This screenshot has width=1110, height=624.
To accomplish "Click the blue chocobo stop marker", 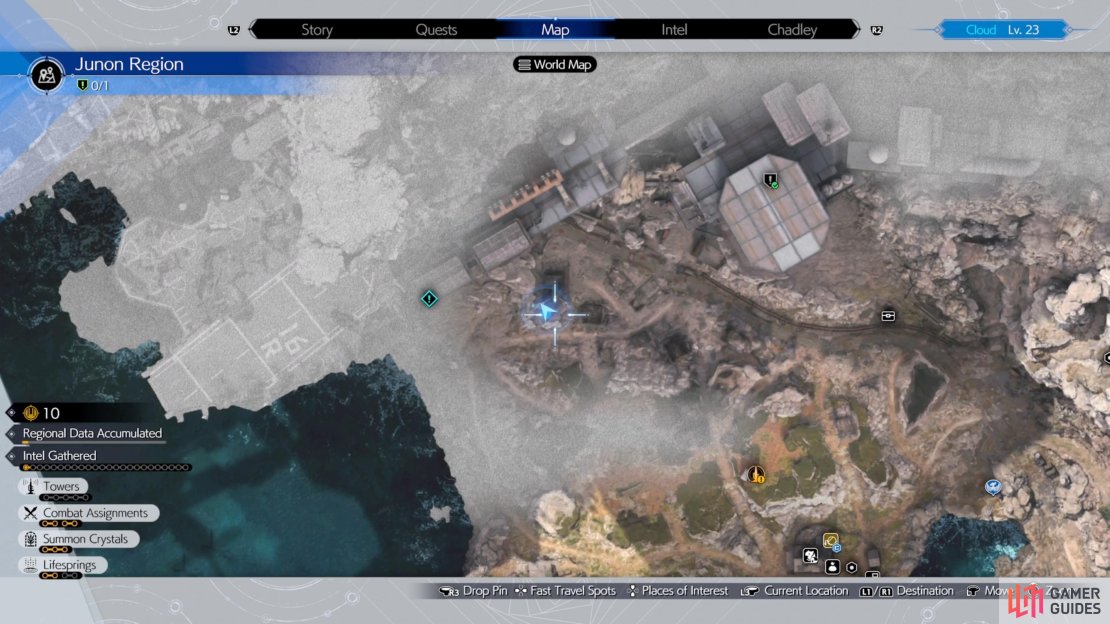I will (x=993, y=487).
